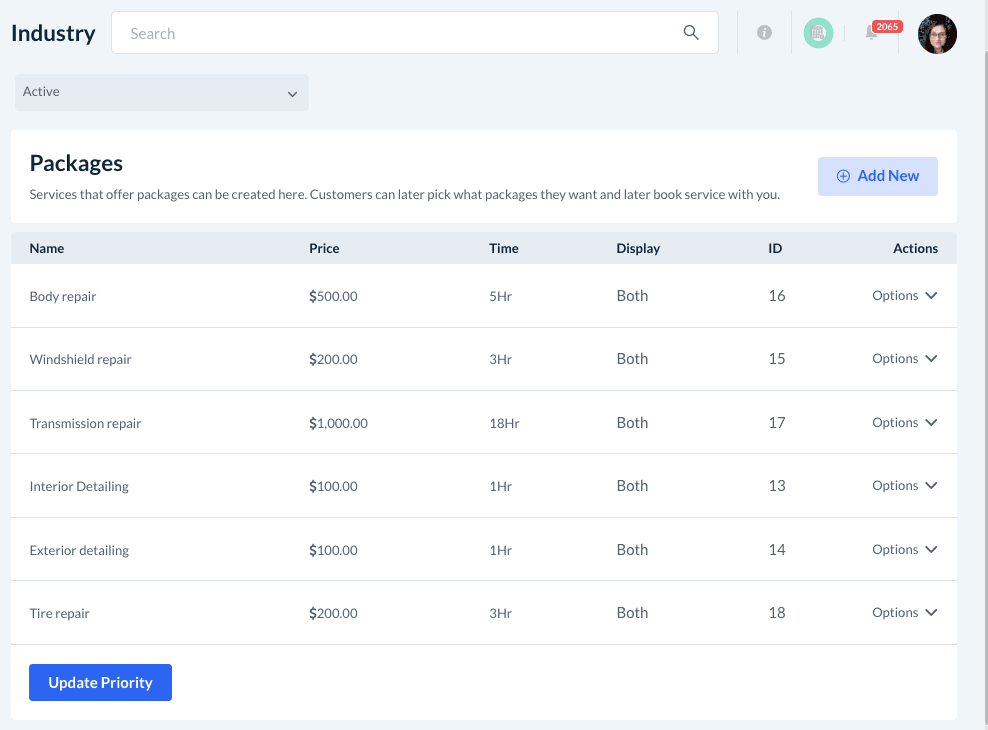This screenshot has height=730, width=988.
Task: Select the Transmission repair row name
Action: click(x=85, y=424)
